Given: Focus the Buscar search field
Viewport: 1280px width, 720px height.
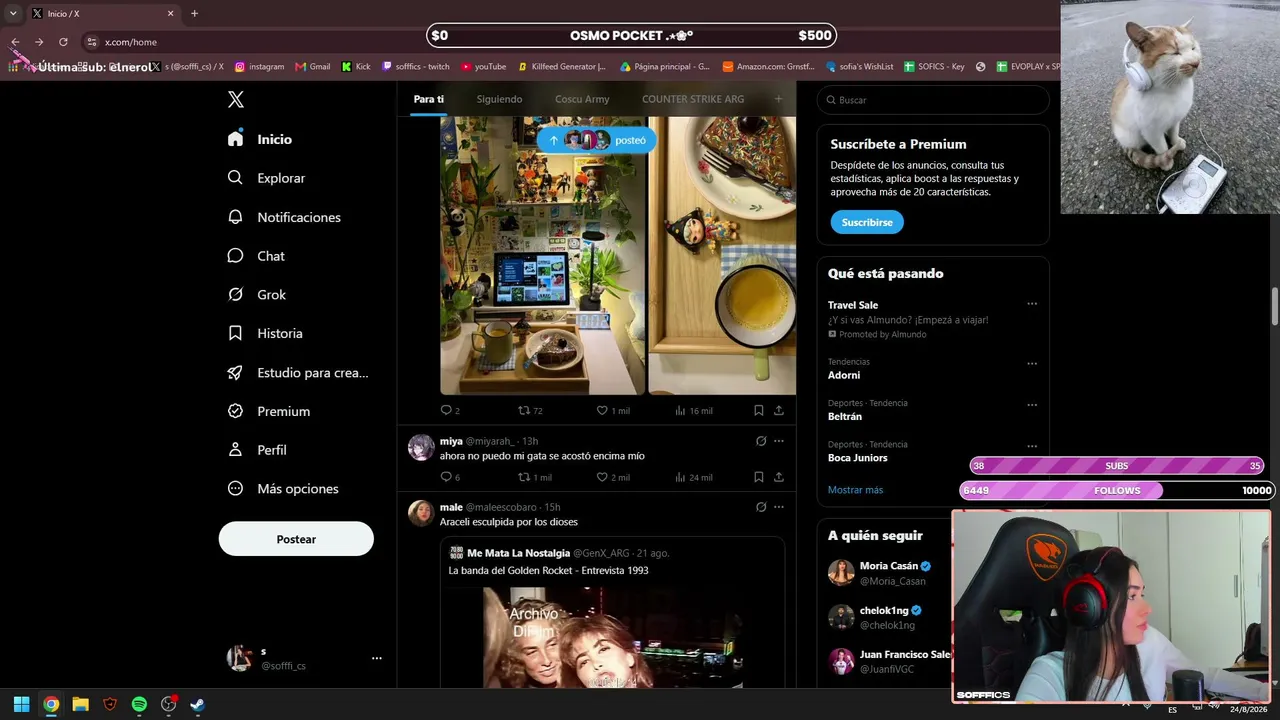Looking at the screenshot, I should tap(933, 100).
